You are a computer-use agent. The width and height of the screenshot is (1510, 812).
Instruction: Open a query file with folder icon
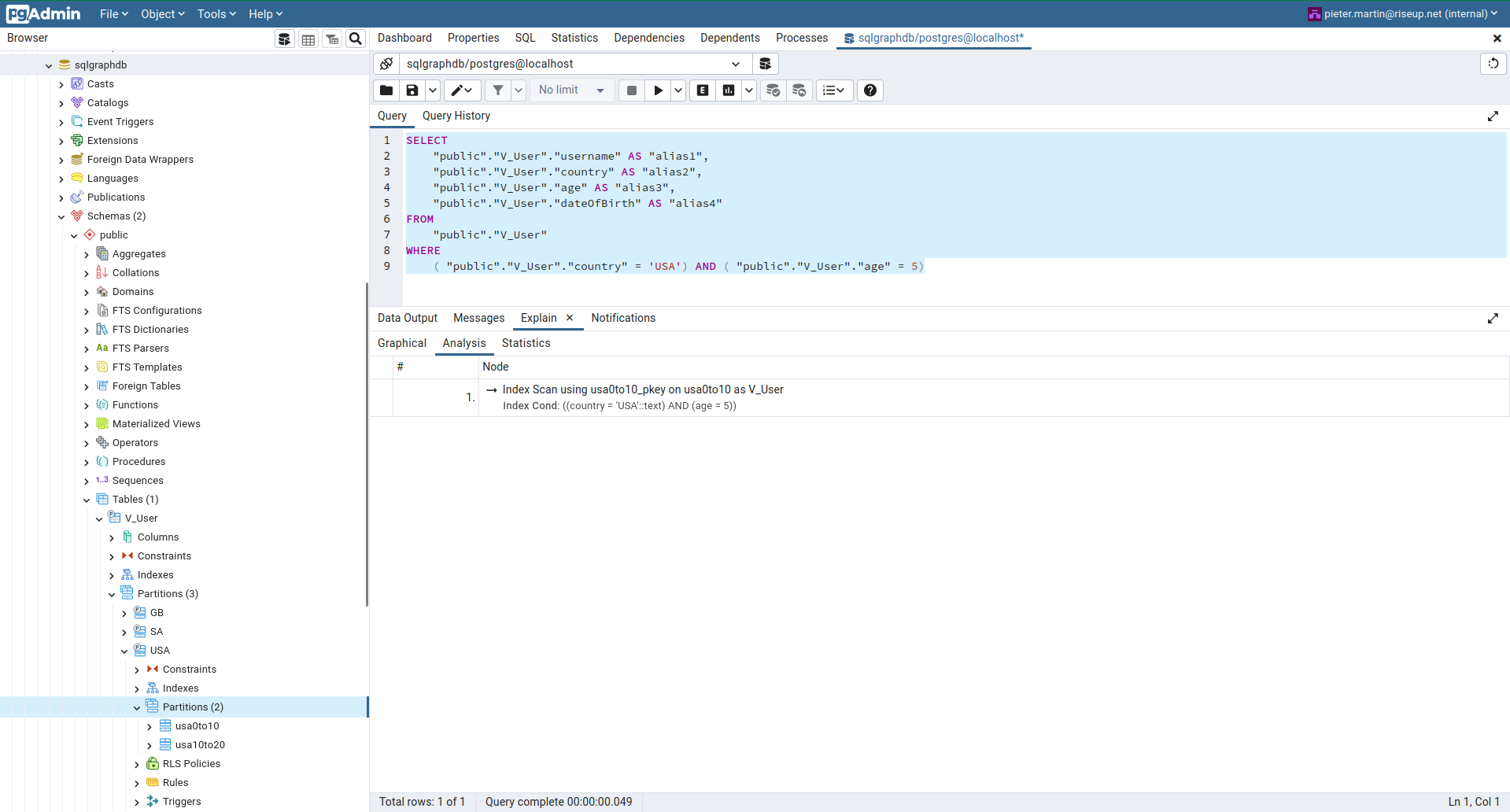pyautogui.click(x=386, y=90)
